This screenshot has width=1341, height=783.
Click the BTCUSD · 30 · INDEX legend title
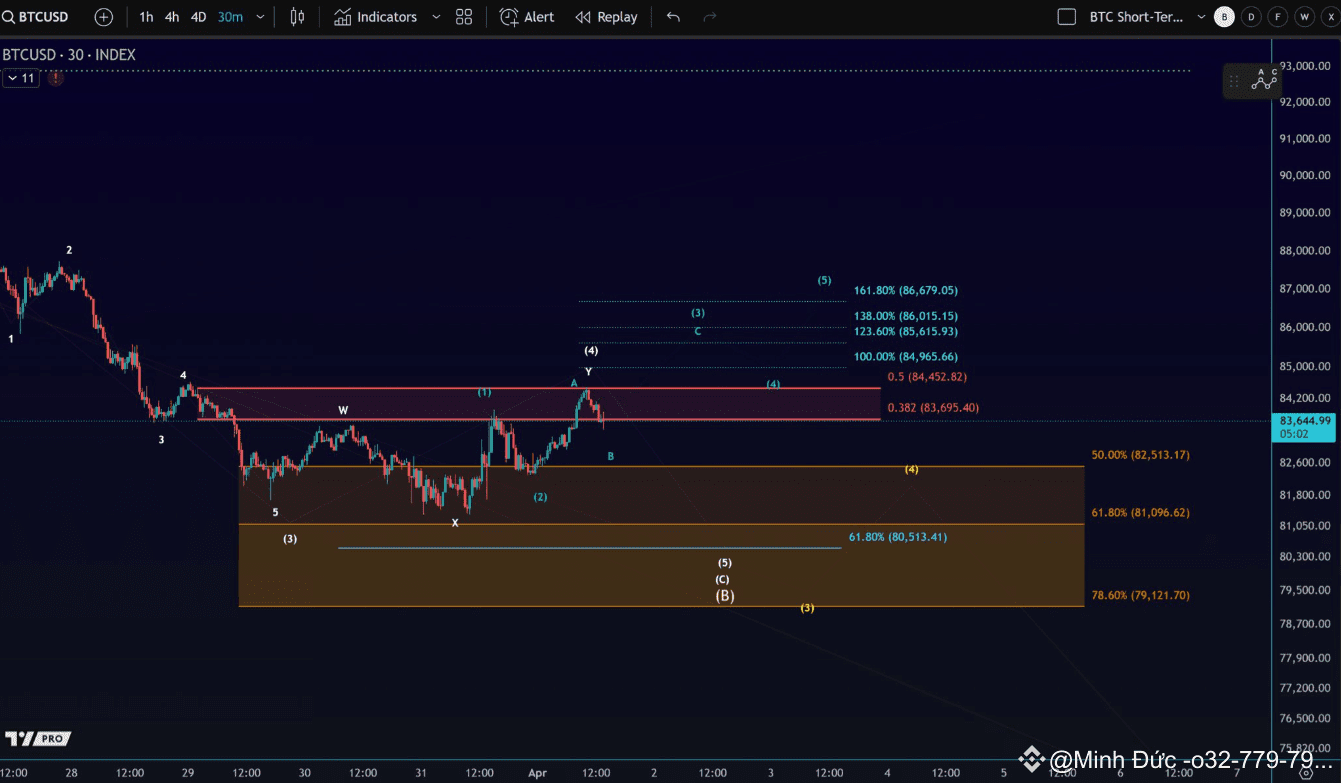coord(69,55)
